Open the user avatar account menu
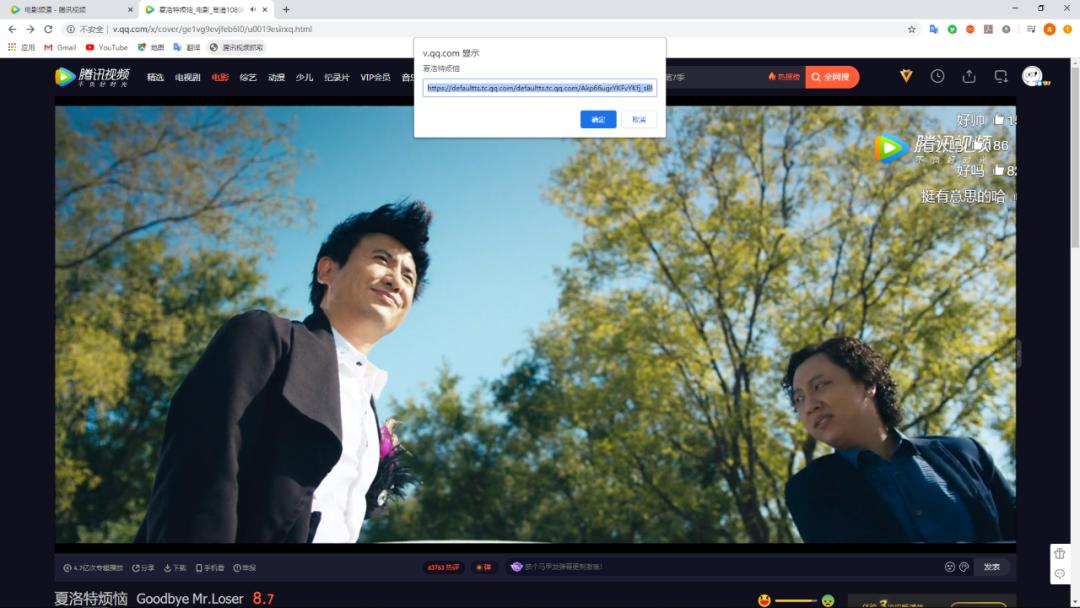 click(1035, 75)
